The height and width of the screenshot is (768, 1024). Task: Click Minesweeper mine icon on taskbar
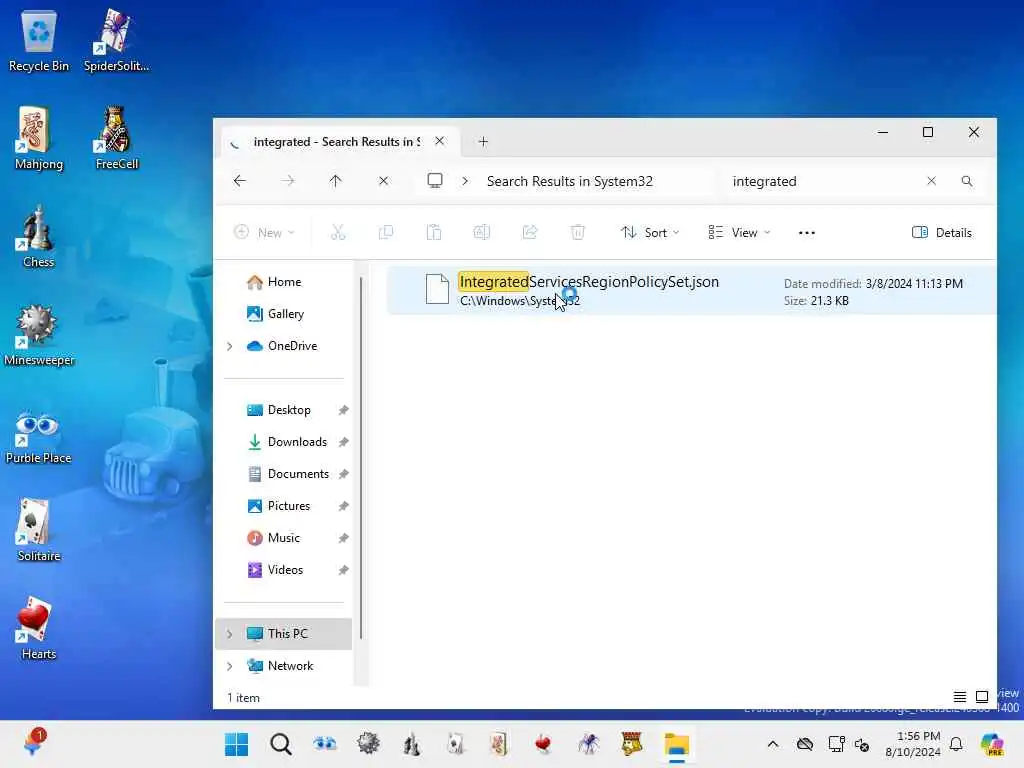(368, 744)
